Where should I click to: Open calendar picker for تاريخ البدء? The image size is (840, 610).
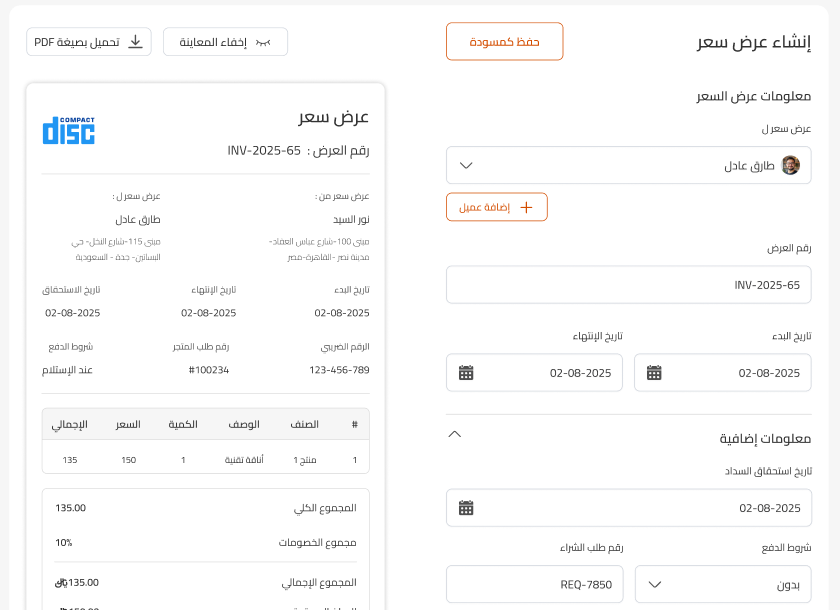pyautogui.click(x=654, y=373)
